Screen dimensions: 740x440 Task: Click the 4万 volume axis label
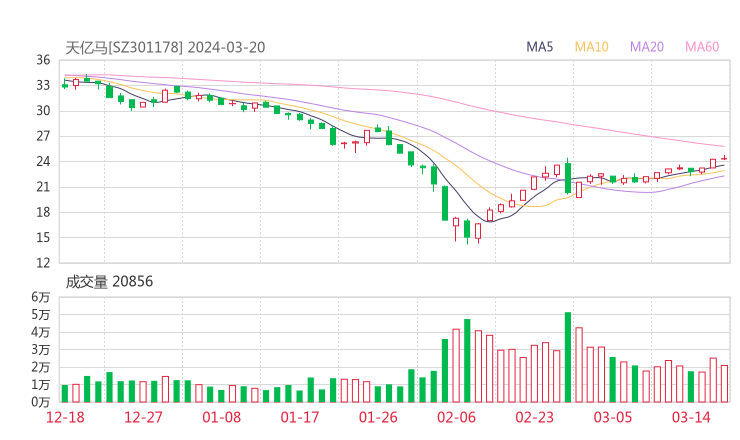coord(41,332)
